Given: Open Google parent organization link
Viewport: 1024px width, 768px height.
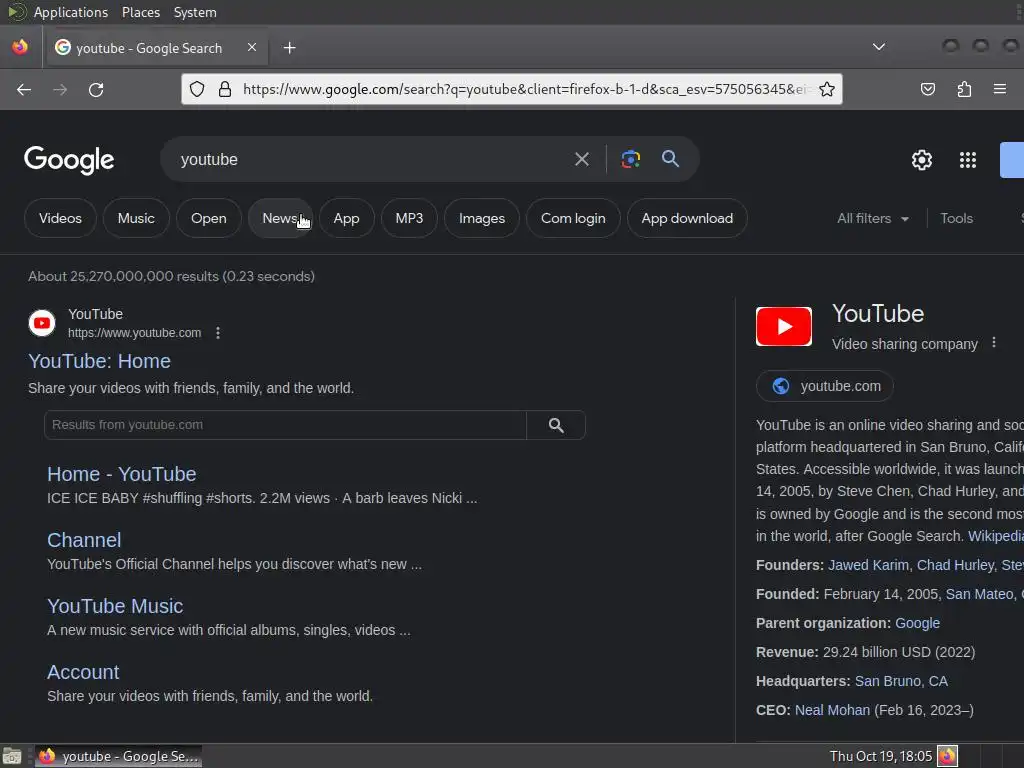Looking at the screenshot, I should [x=917, y=623].
